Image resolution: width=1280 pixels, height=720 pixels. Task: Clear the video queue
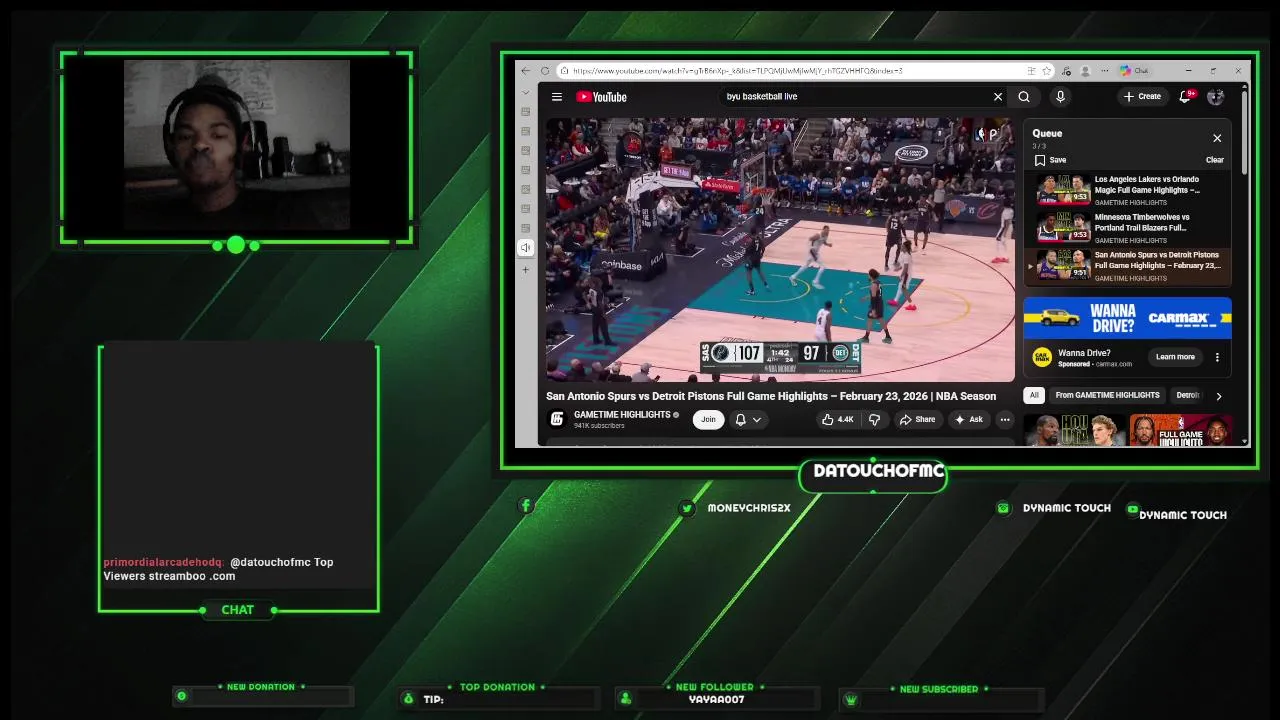(1215, 160)
